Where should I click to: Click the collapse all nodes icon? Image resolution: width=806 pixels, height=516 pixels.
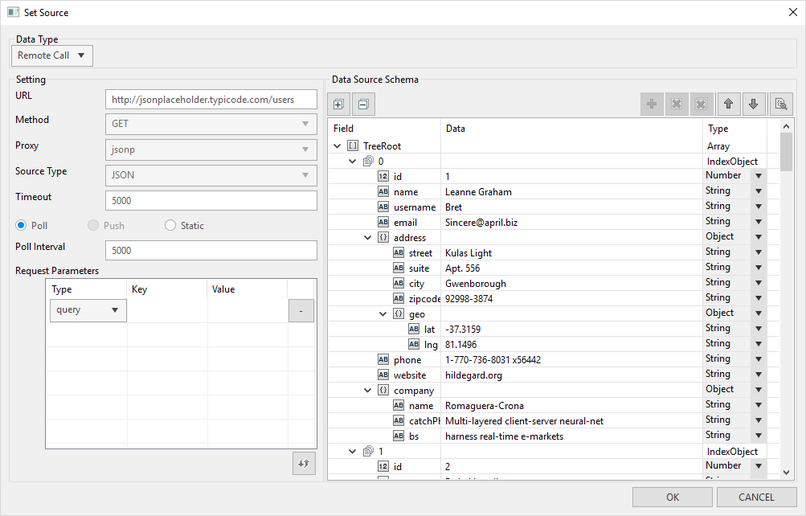pyautogui.click(x=363, y=104)
